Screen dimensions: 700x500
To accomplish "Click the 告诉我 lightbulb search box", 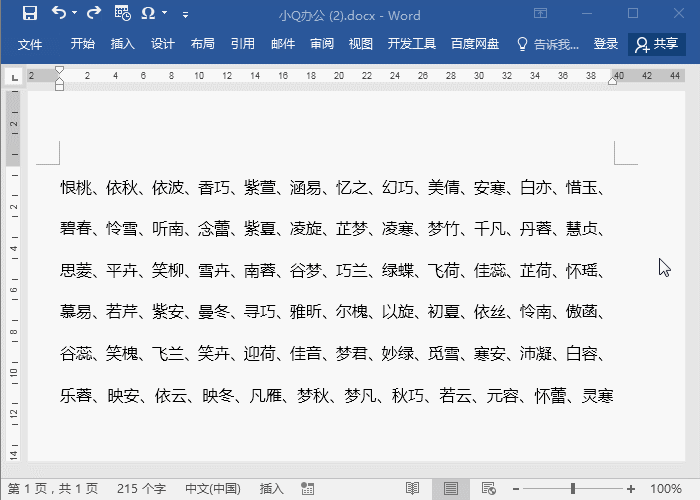I will pyautogui.click(x=547, y=44).
